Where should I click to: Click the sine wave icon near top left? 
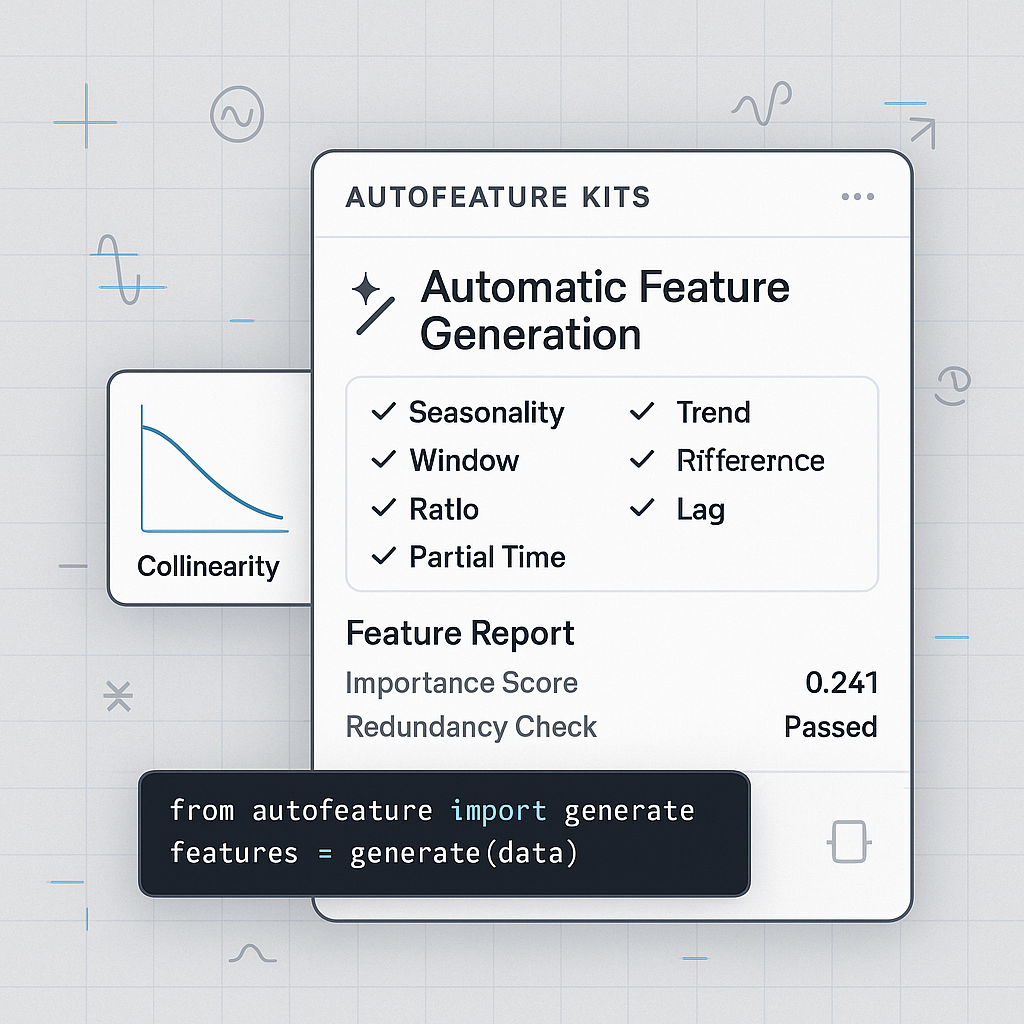pos(236,115)
